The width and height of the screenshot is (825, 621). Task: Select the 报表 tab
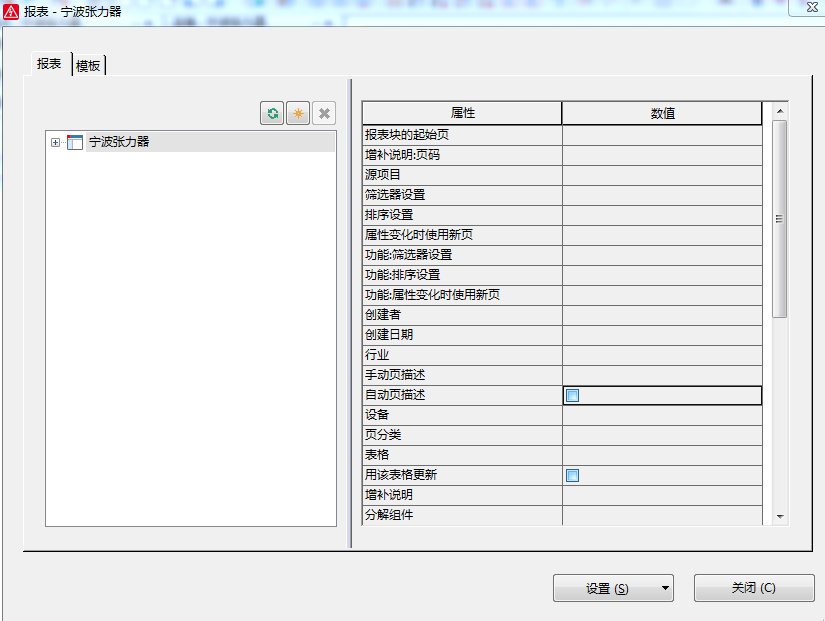click(x=49, y=64)
